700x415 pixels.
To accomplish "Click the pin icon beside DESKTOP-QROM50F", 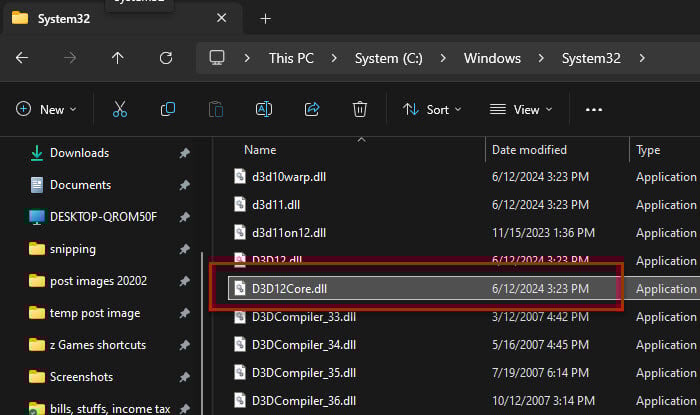I will (x=184, y=217).
